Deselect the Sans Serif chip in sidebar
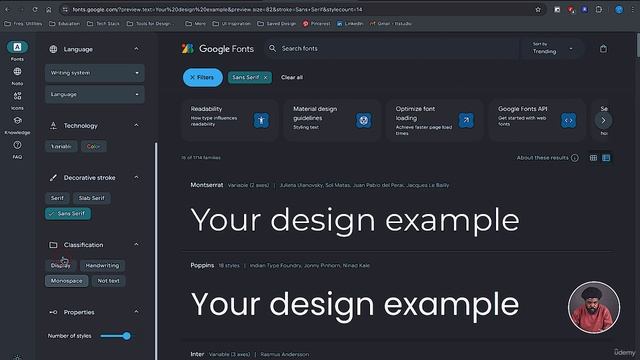Image resolution: width=640 pixels, height=360 pixels. point(68,213)
